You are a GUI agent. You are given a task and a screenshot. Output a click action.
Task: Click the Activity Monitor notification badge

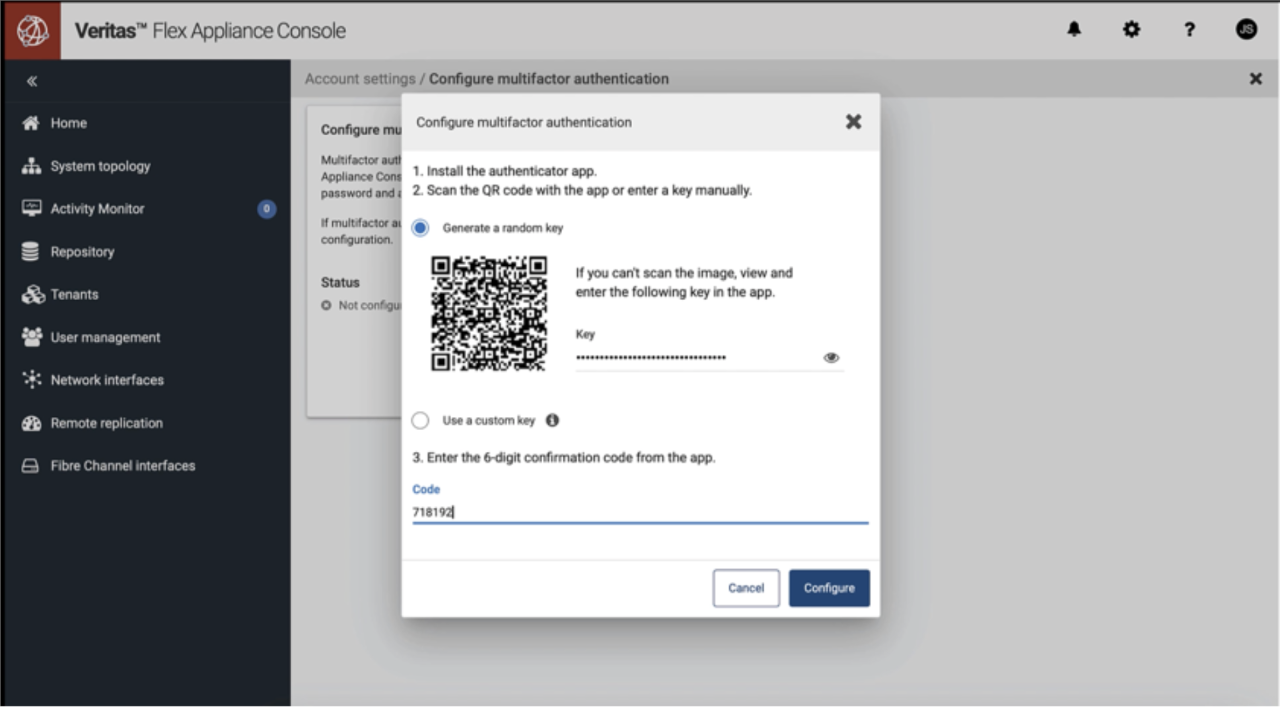pos(266,209)
